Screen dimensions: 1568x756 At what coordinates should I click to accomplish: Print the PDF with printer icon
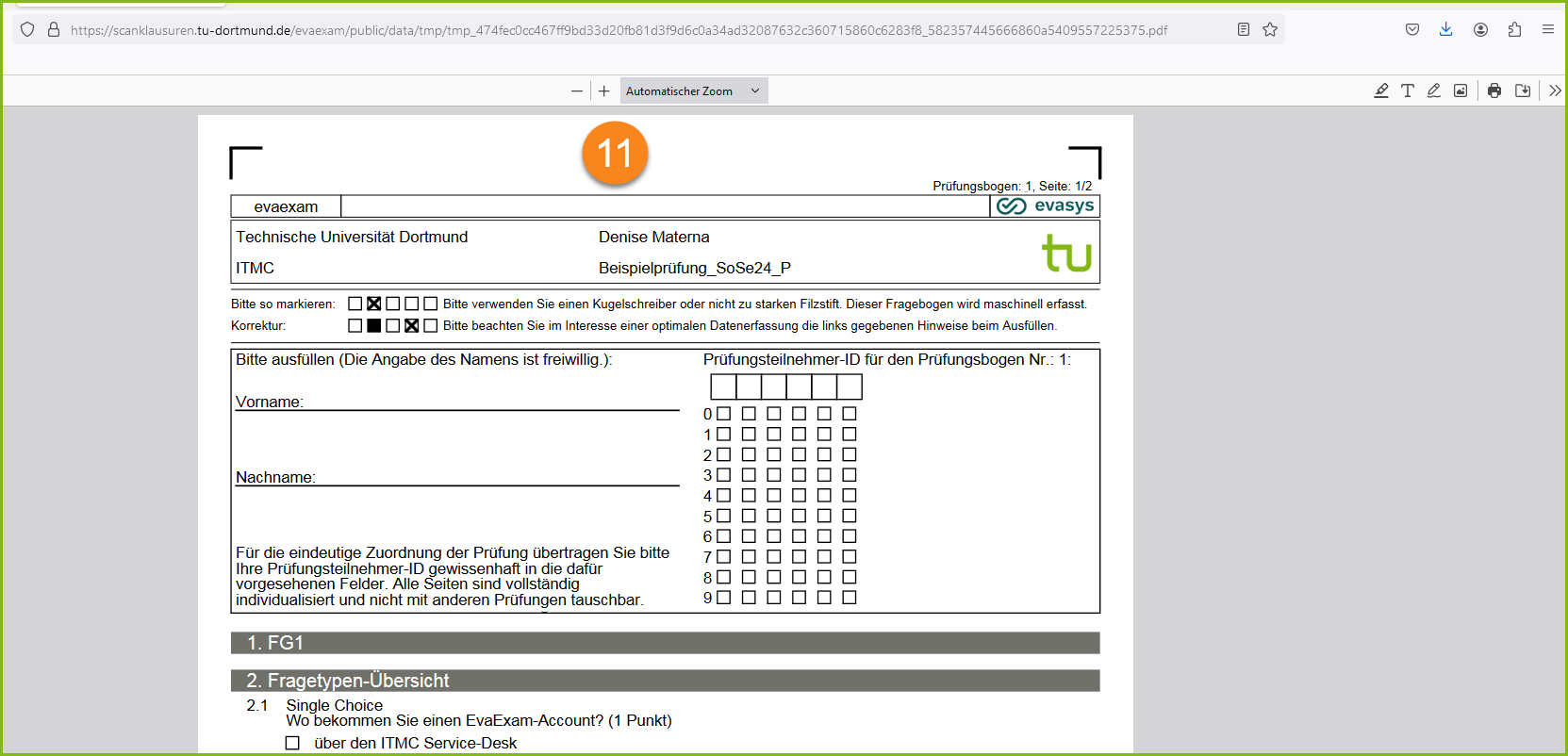tap(1494, 90)
